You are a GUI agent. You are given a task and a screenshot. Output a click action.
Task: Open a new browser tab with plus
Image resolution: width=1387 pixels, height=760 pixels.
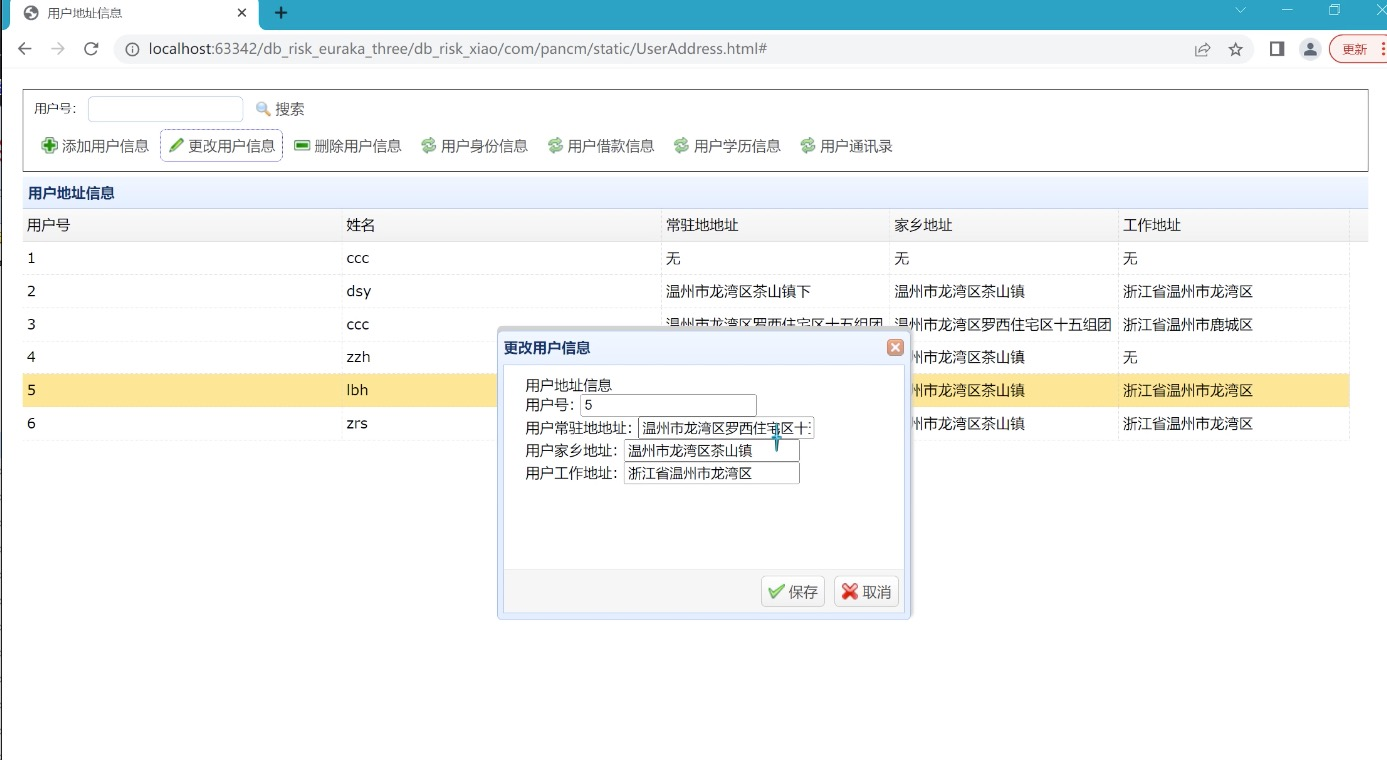(281, 13)
